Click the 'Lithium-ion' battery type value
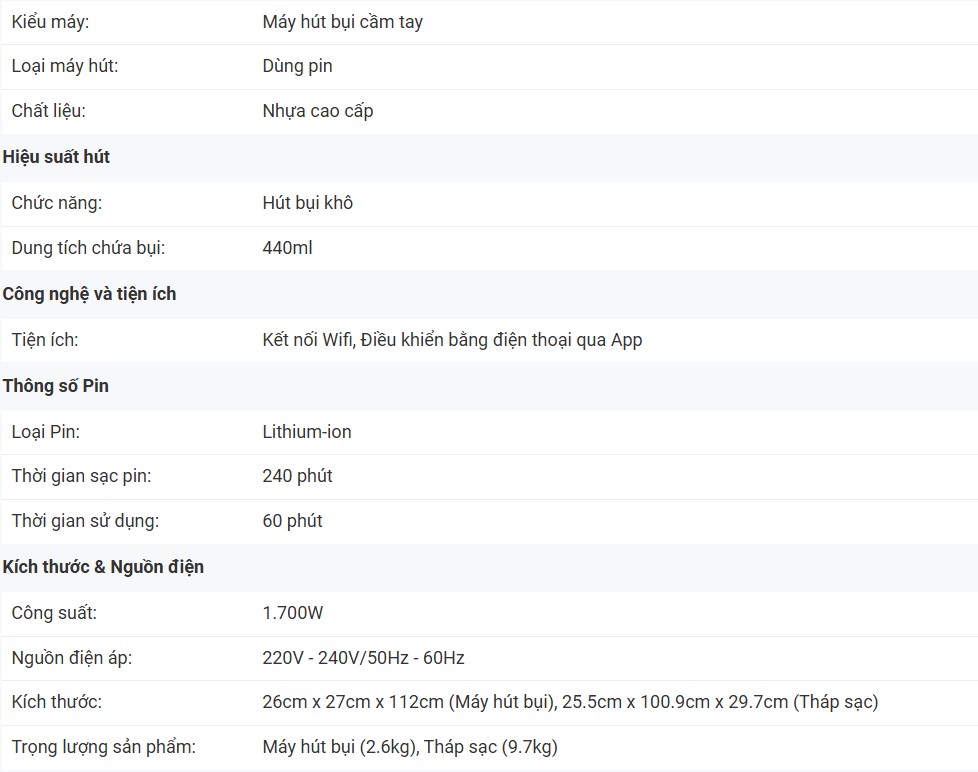 click(x=306, y=432)
